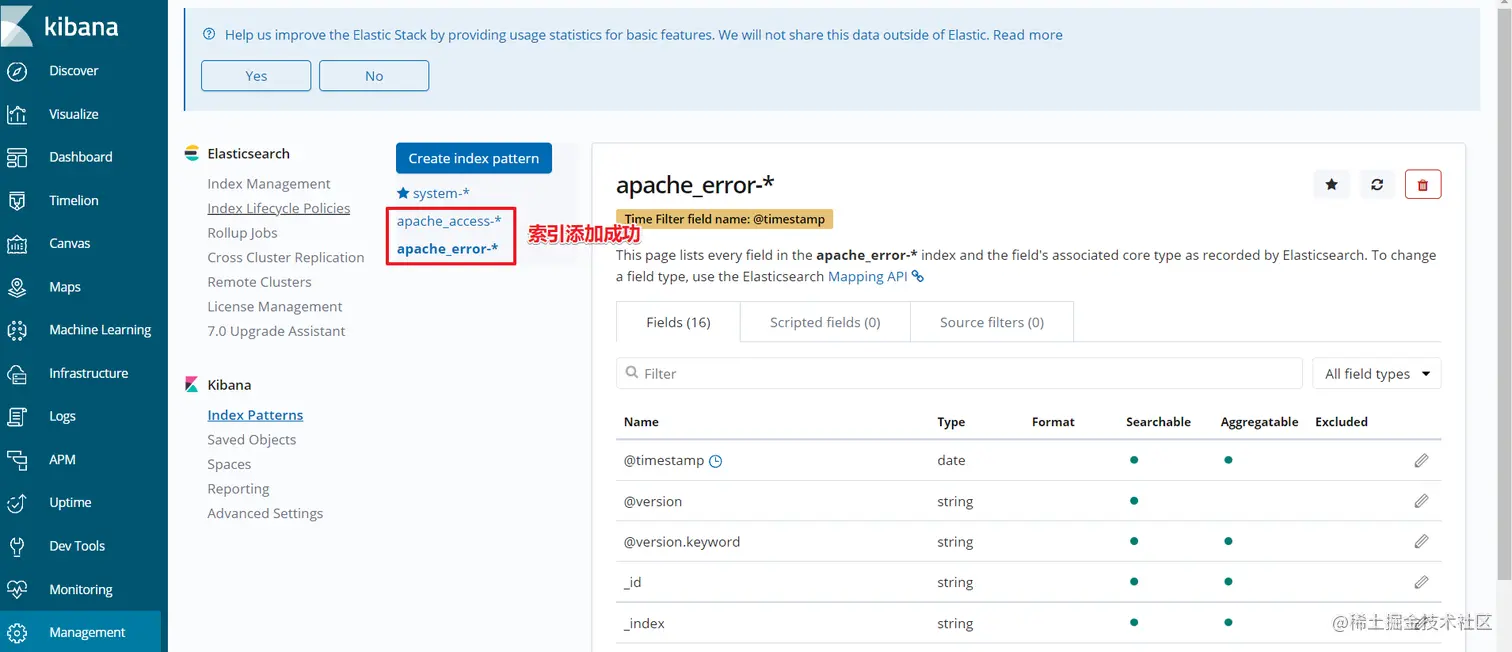Image resolution: width=1512 pixels, height=652 pixels.
Task: Open 7.0 Upgrade Assistant link
Action: point(276,331)
